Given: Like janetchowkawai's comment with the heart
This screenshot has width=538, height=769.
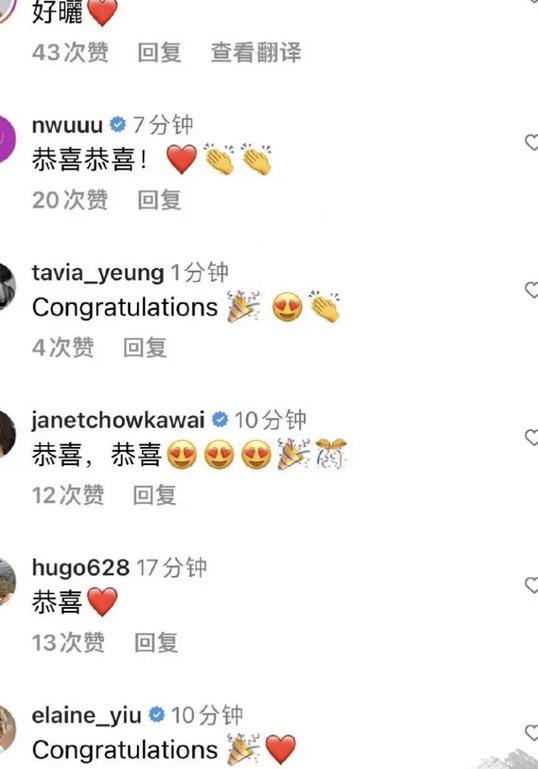Looking at the screenshot, I should point(532,437).
